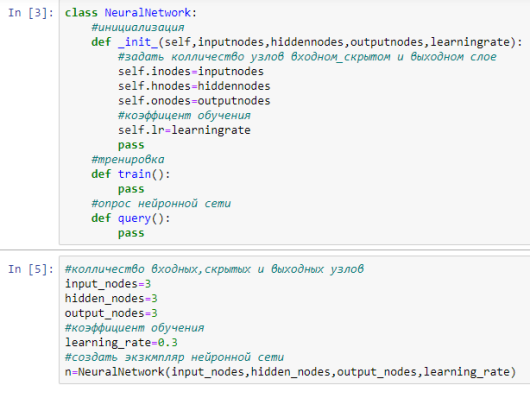The image size is (530, 398).
Task: Click the 'self.onodes=outputnodes' line
Action: (x=194, y=101)
